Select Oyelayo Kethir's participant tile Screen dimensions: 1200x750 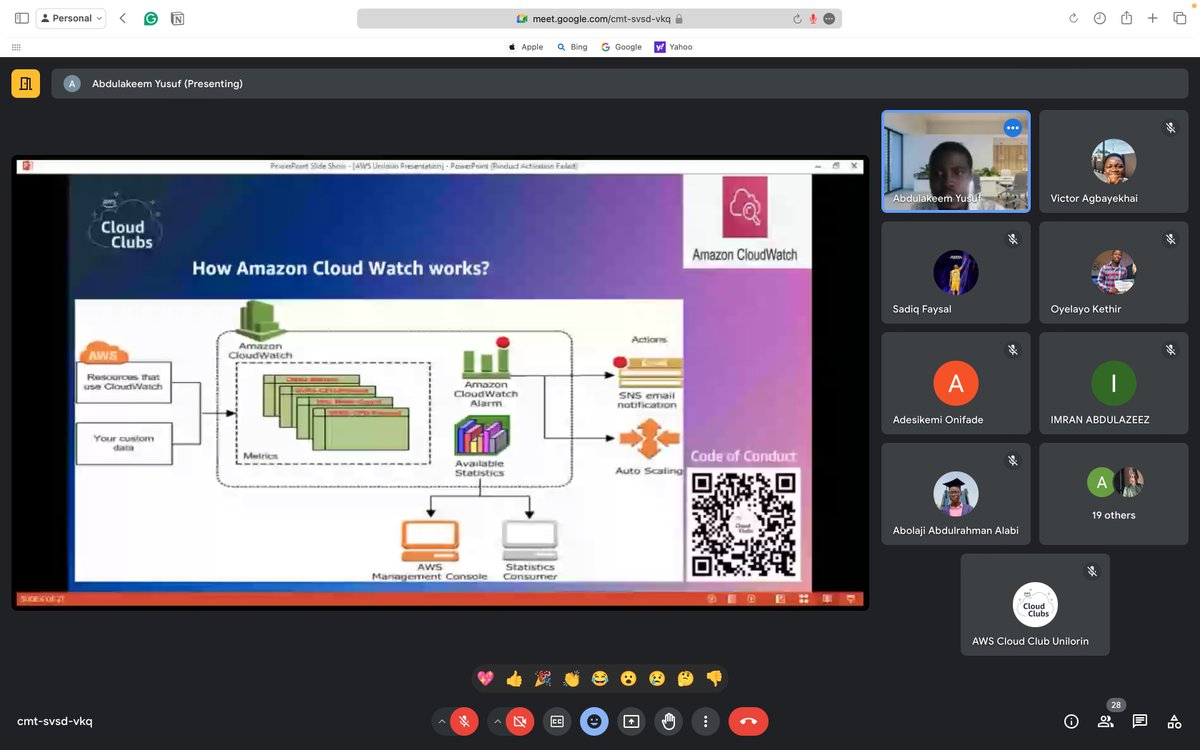1113,272
